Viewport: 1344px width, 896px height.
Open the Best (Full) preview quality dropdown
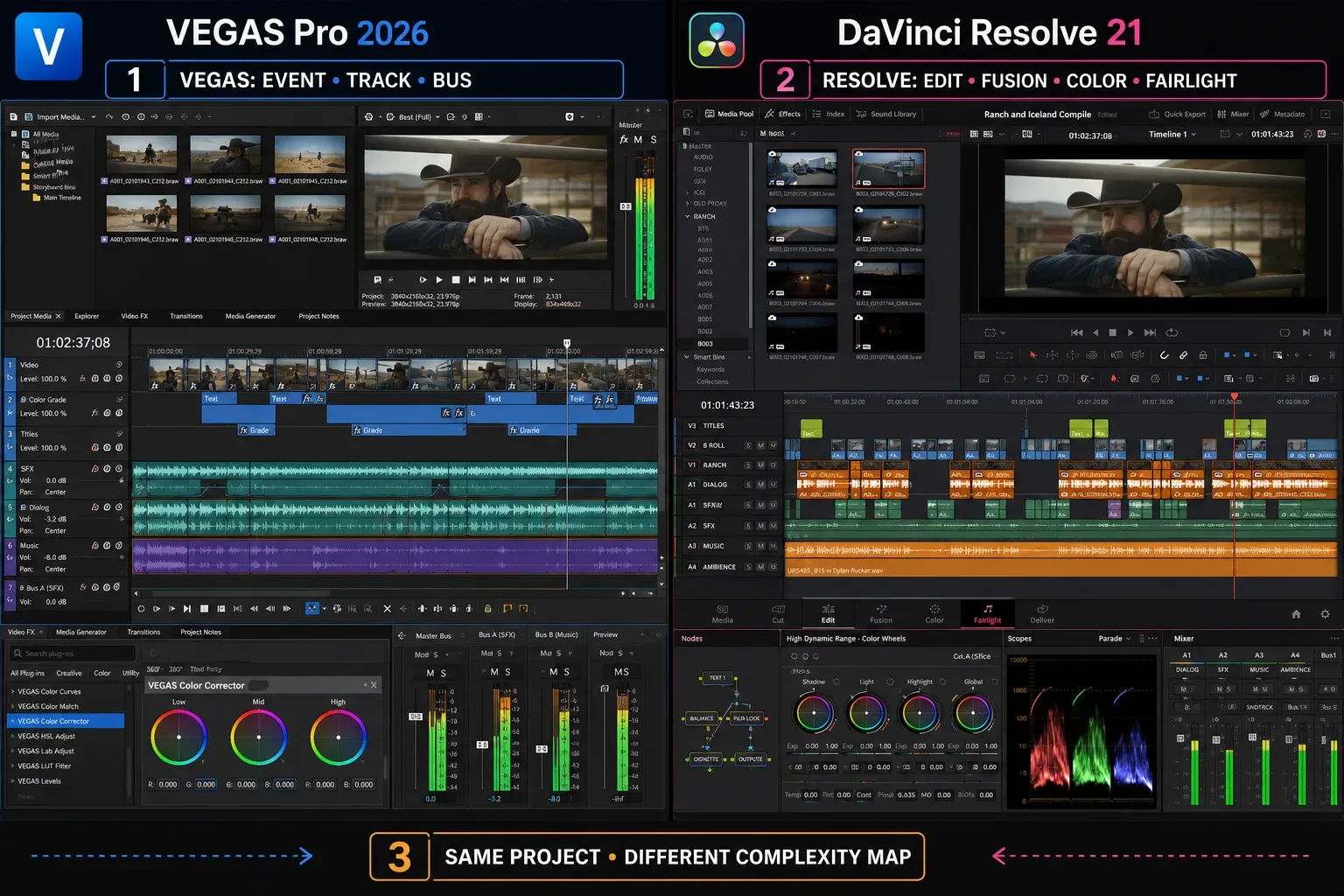(x=439, y=117)
